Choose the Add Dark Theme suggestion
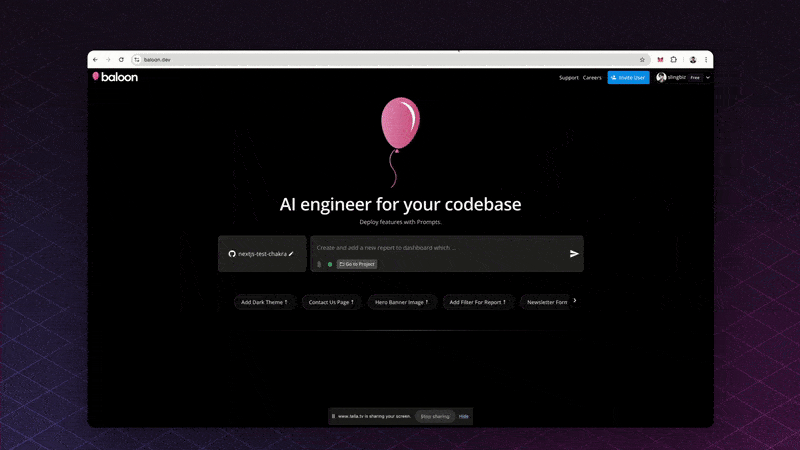Image resolution: width=800 pixels, height=450 pixels. [x=264, y=302]
